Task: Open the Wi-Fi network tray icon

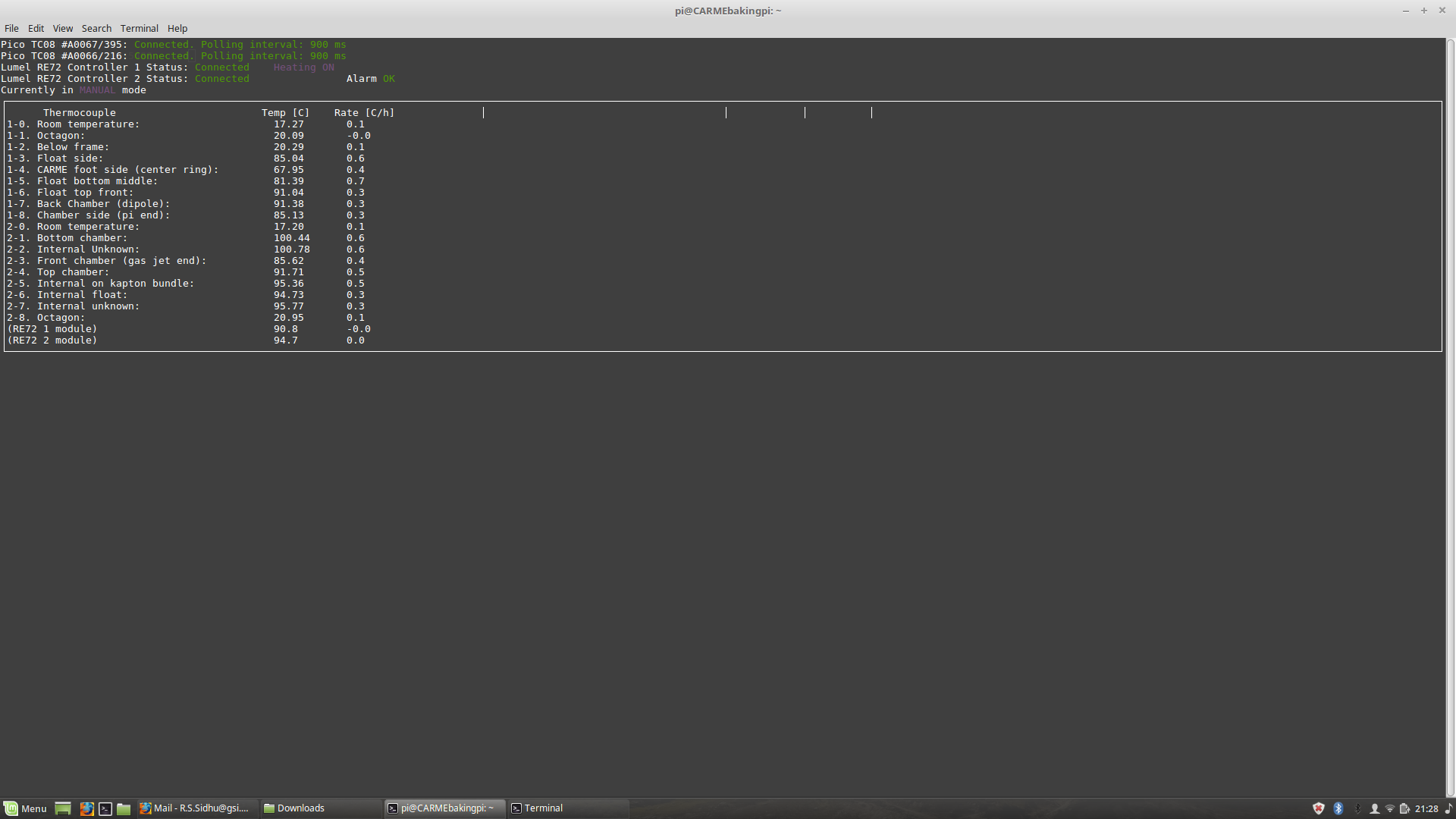Action: pos(1390,808)
